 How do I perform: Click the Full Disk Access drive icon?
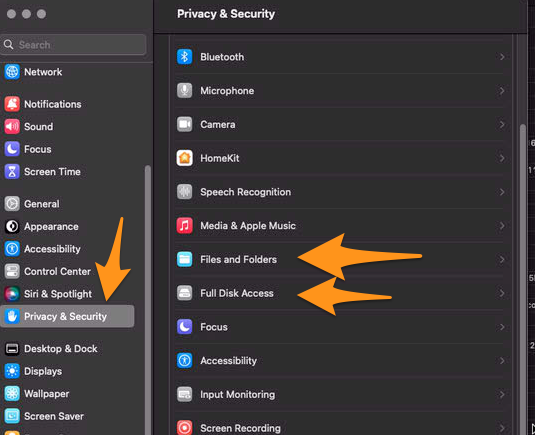(185, 293)
